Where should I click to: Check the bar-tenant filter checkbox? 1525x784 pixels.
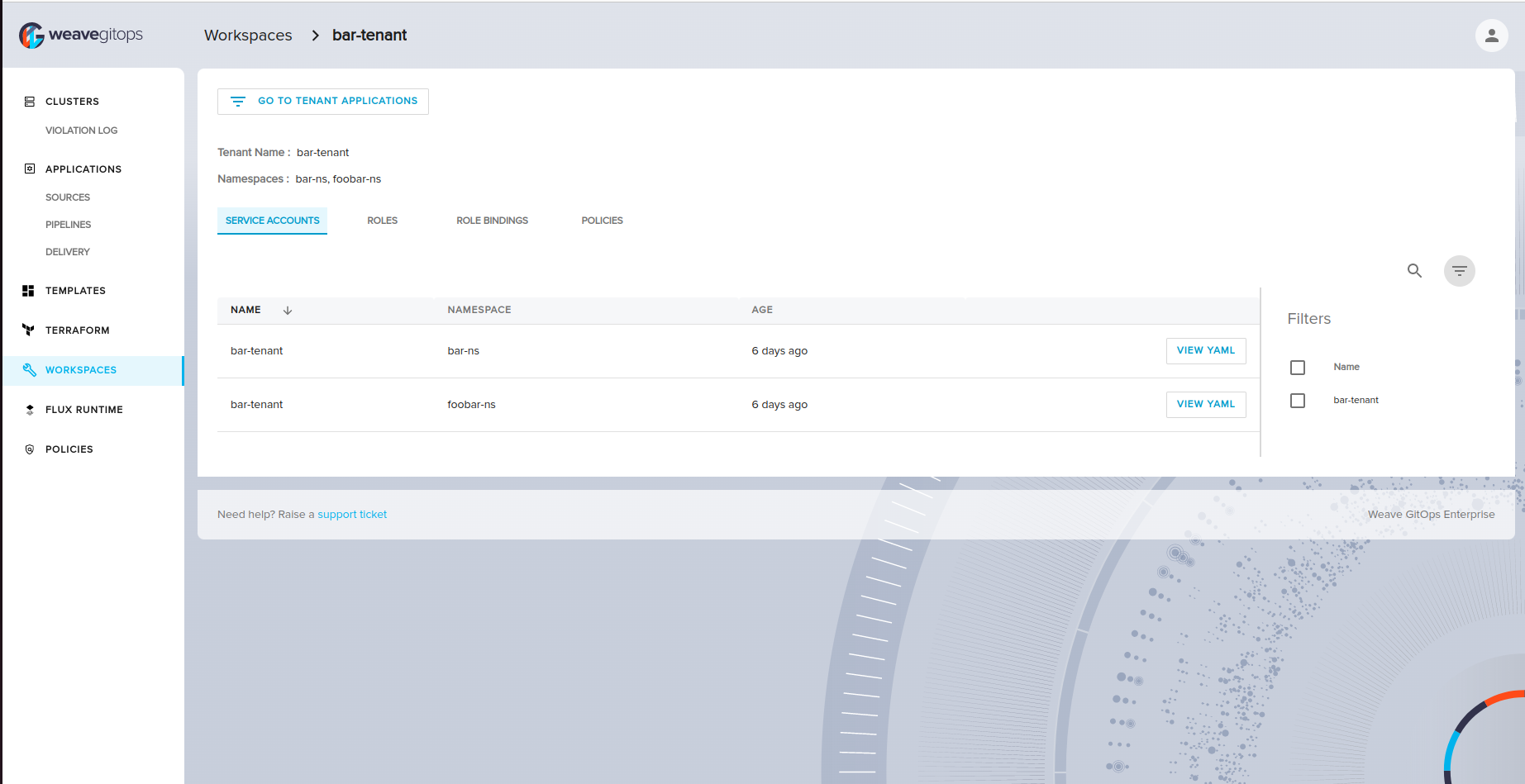point(1298,401)
